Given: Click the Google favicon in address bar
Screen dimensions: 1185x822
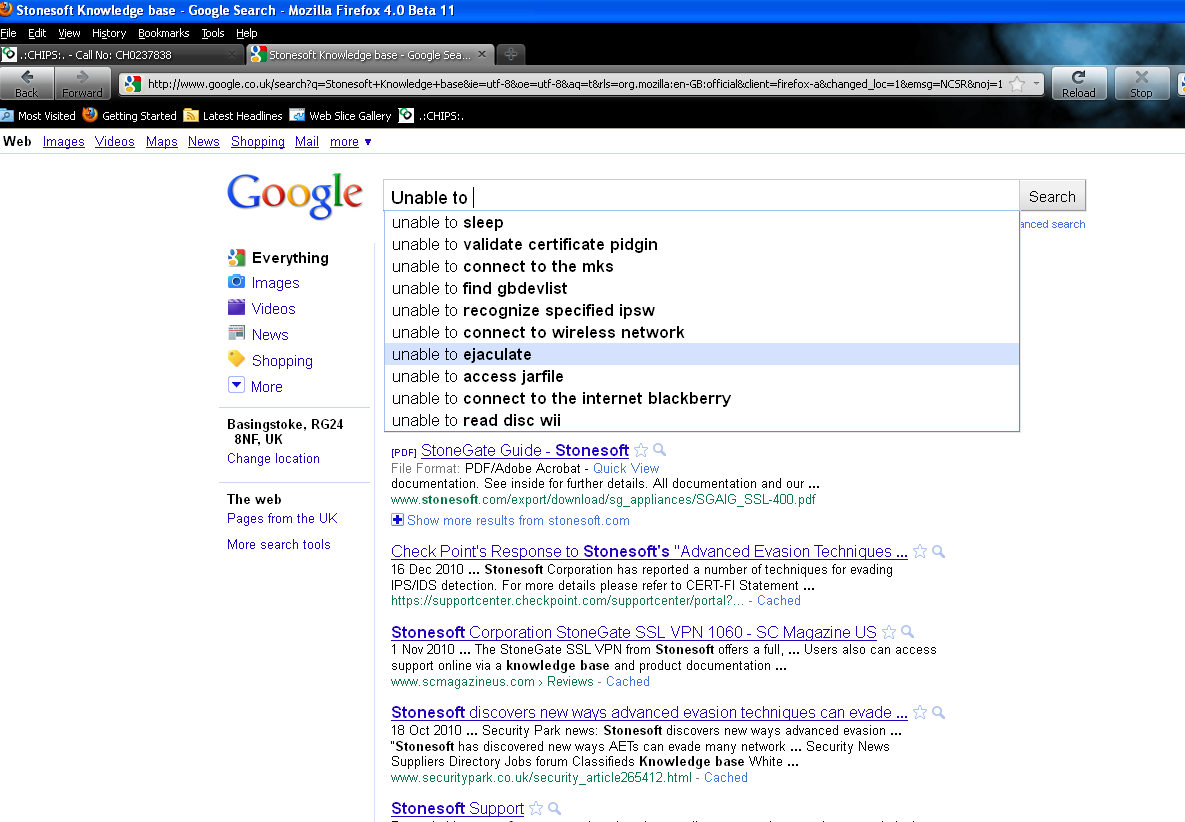Looking at the screenshot, I should tap(133, 84).
